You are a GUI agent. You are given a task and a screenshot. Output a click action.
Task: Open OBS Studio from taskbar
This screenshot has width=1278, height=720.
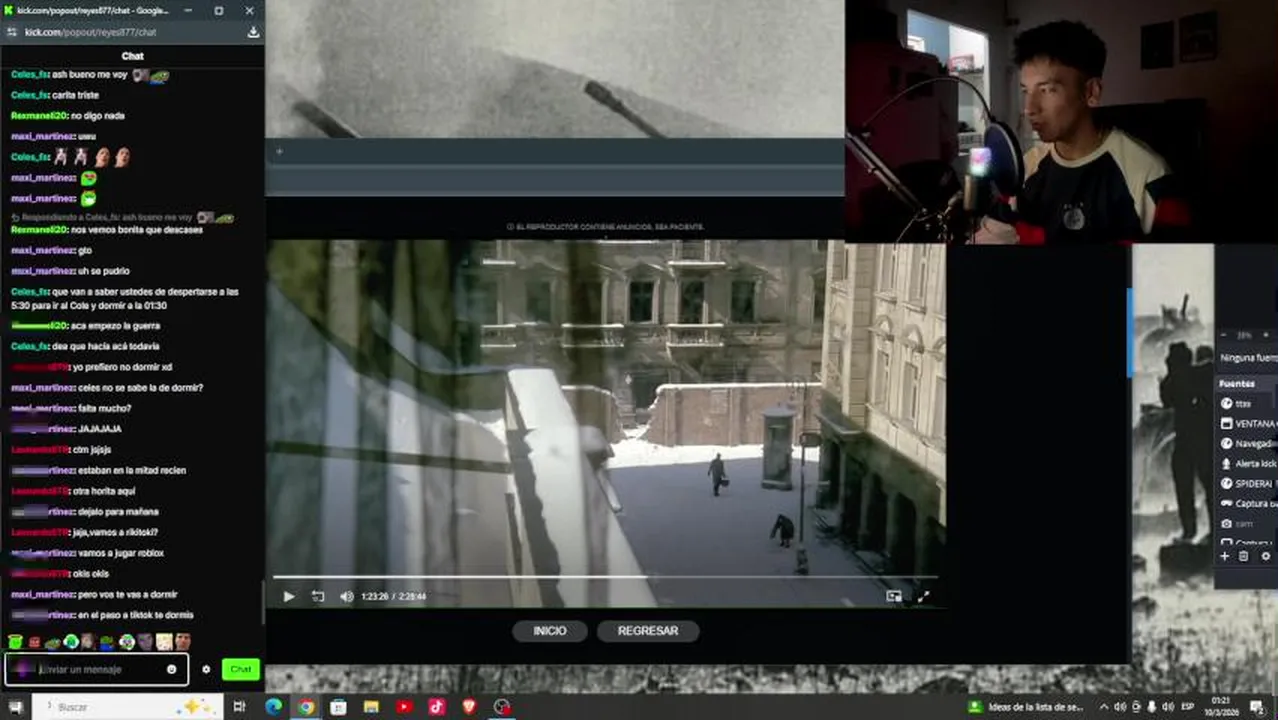[x=502, y=707]
